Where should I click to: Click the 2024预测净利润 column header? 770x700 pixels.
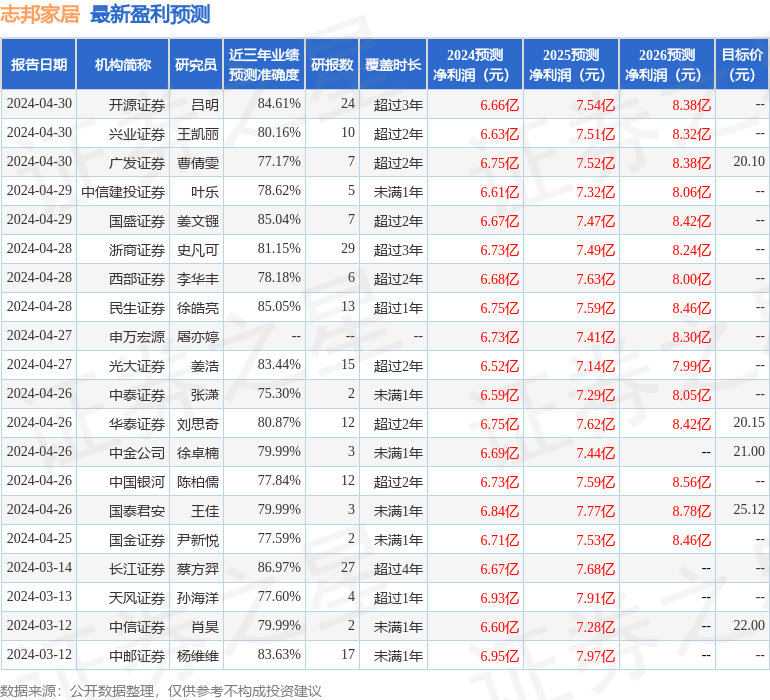point(475,65)
